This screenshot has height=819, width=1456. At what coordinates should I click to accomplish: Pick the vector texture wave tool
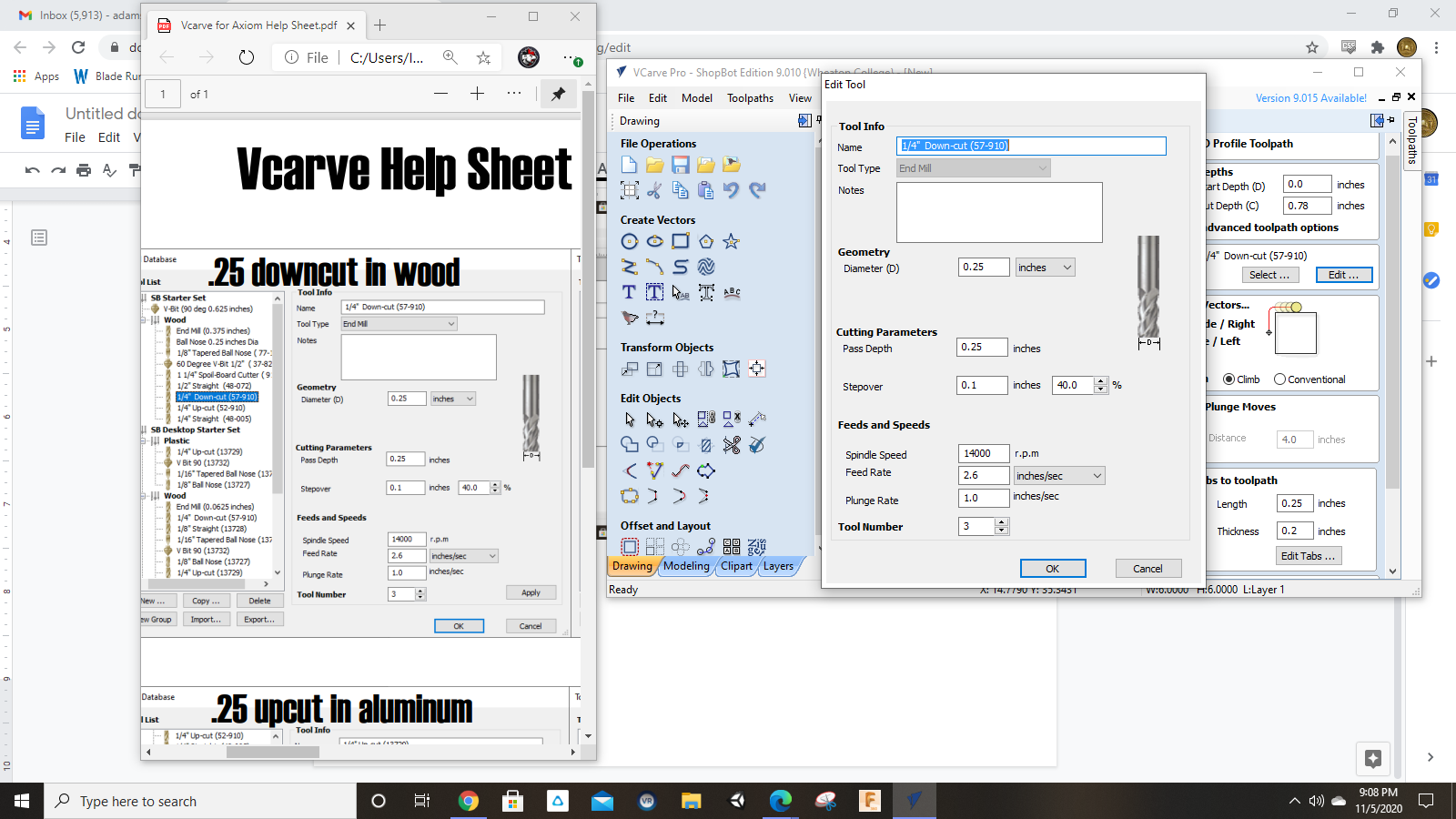[705, 267]
